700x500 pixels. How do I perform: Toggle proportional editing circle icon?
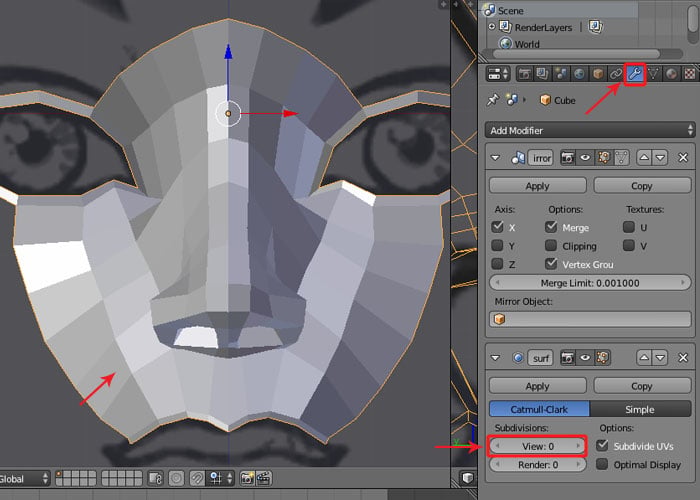[176, 479]
